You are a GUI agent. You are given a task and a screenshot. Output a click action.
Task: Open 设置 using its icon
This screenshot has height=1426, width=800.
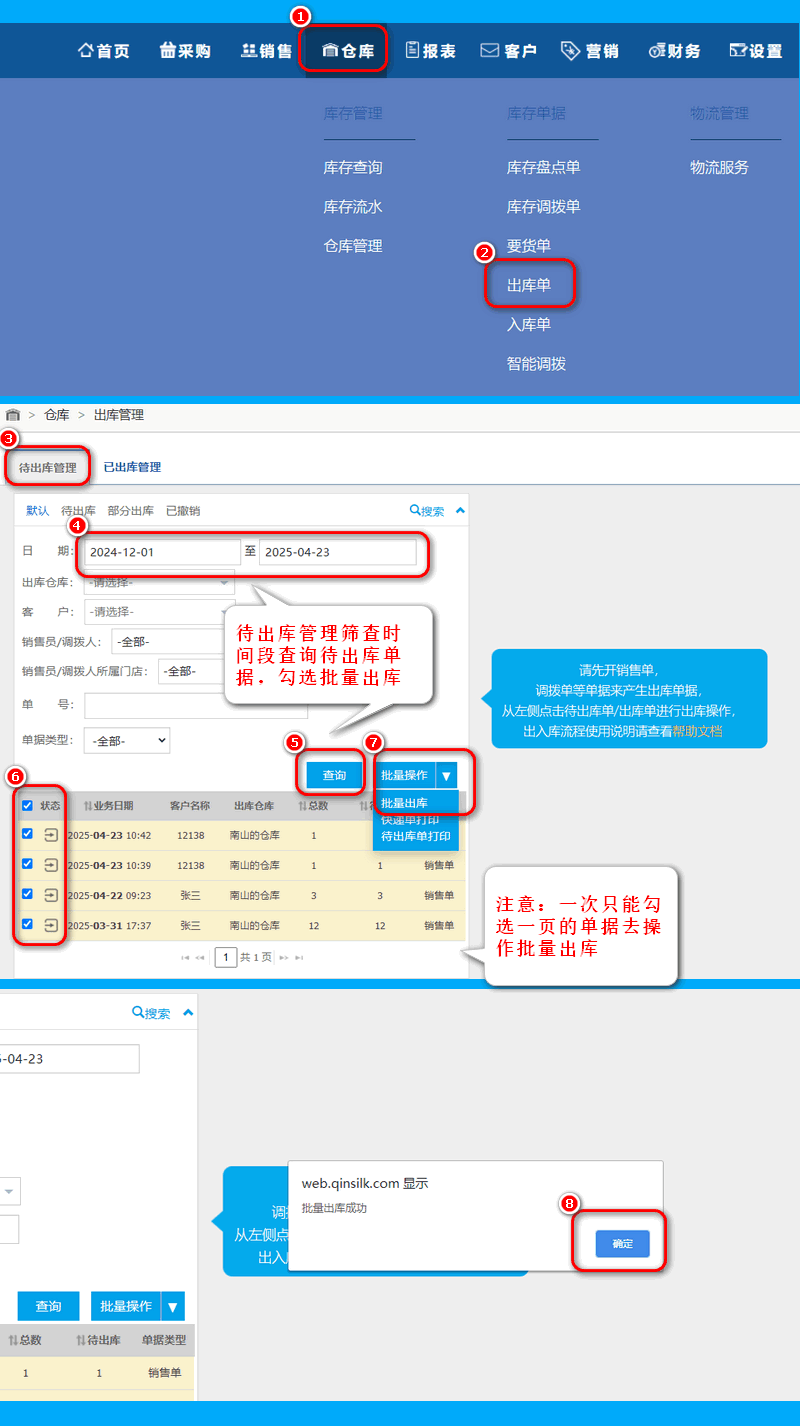(738, 51)
